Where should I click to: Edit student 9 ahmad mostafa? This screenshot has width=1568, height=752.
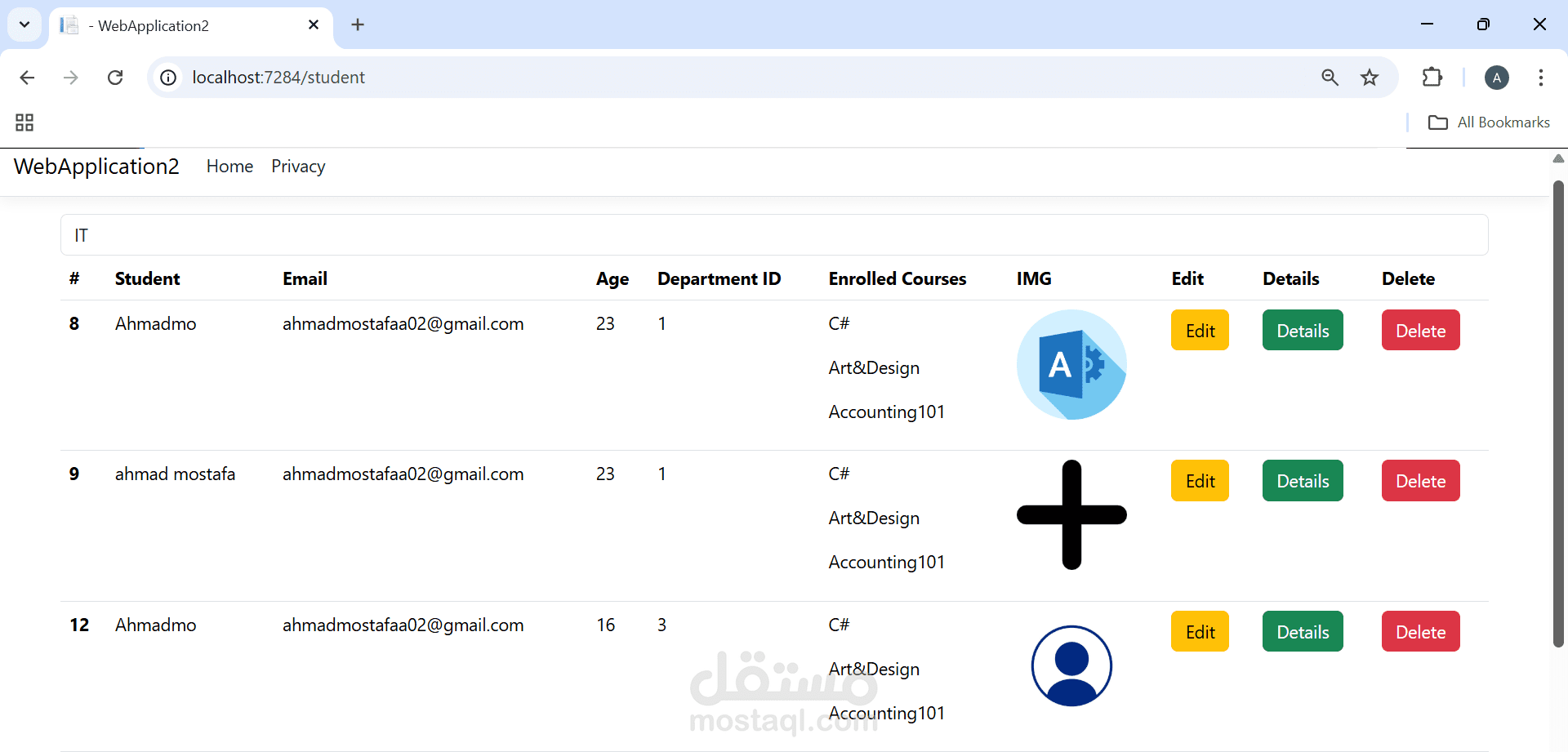pyautogui.click(x=1200, y=481)
